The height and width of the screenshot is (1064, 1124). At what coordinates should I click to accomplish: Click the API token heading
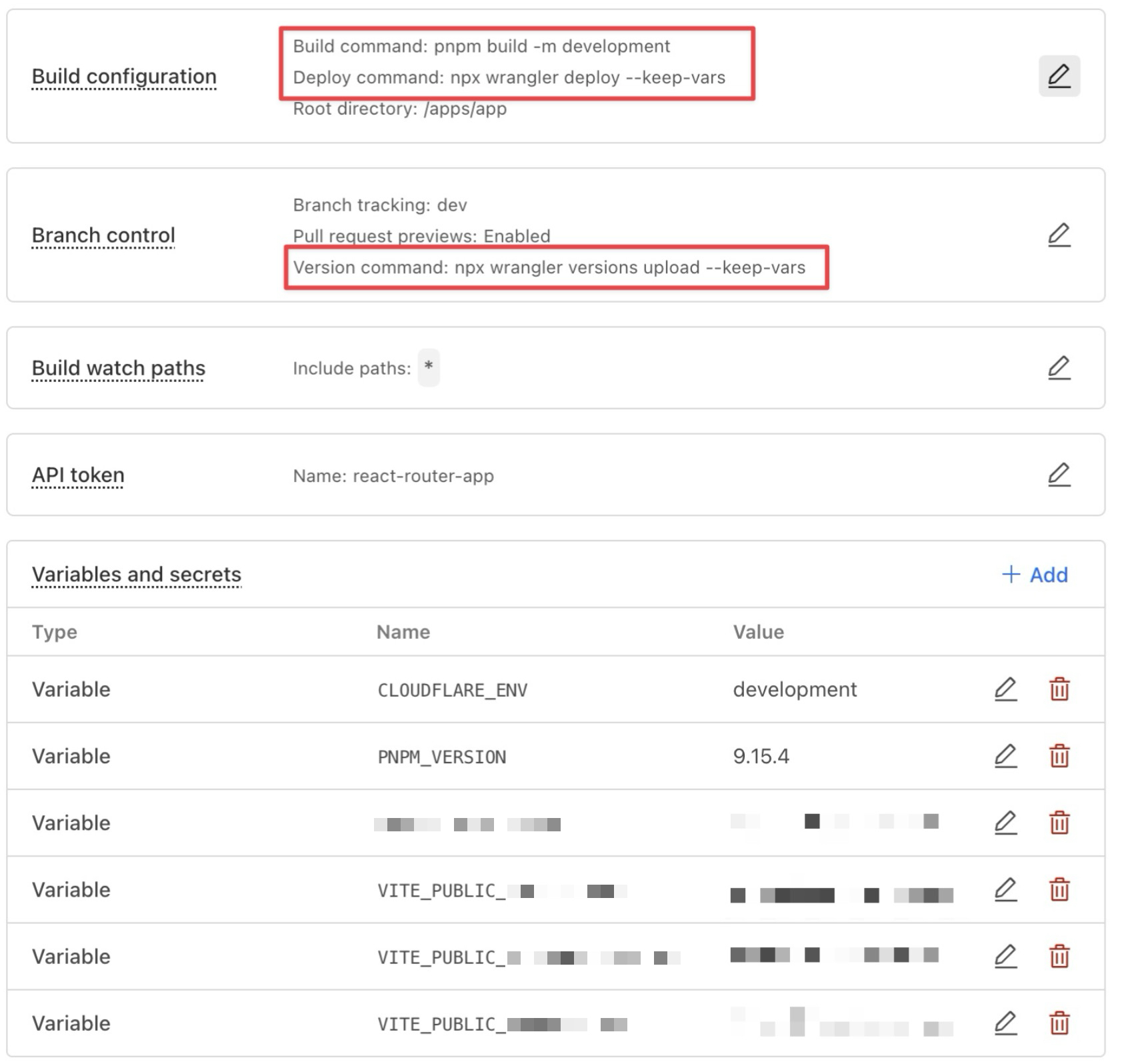tap(78, 475)
